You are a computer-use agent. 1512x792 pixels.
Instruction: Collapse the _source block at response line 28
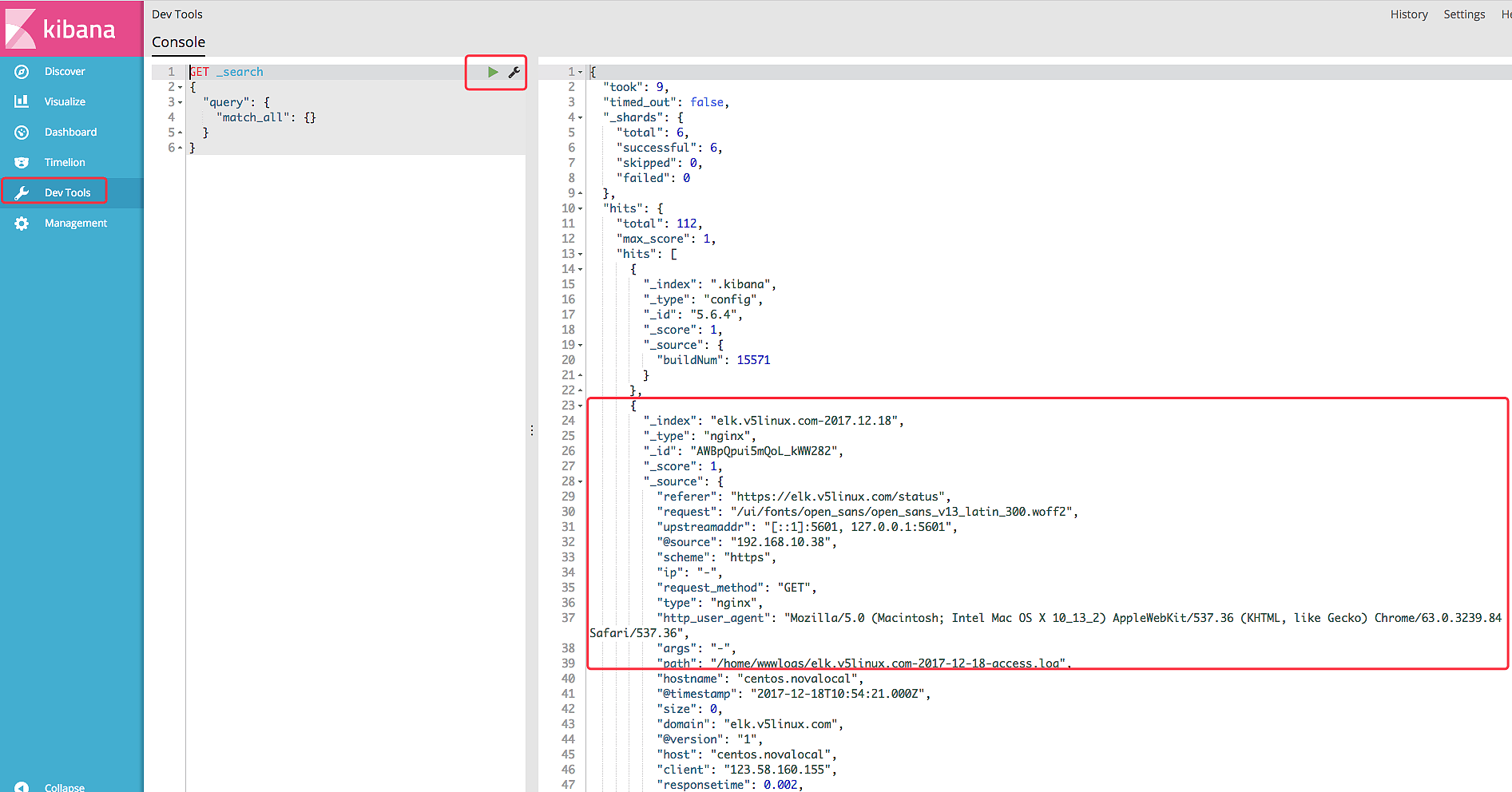pyautogui.click(x=581, y=482)
